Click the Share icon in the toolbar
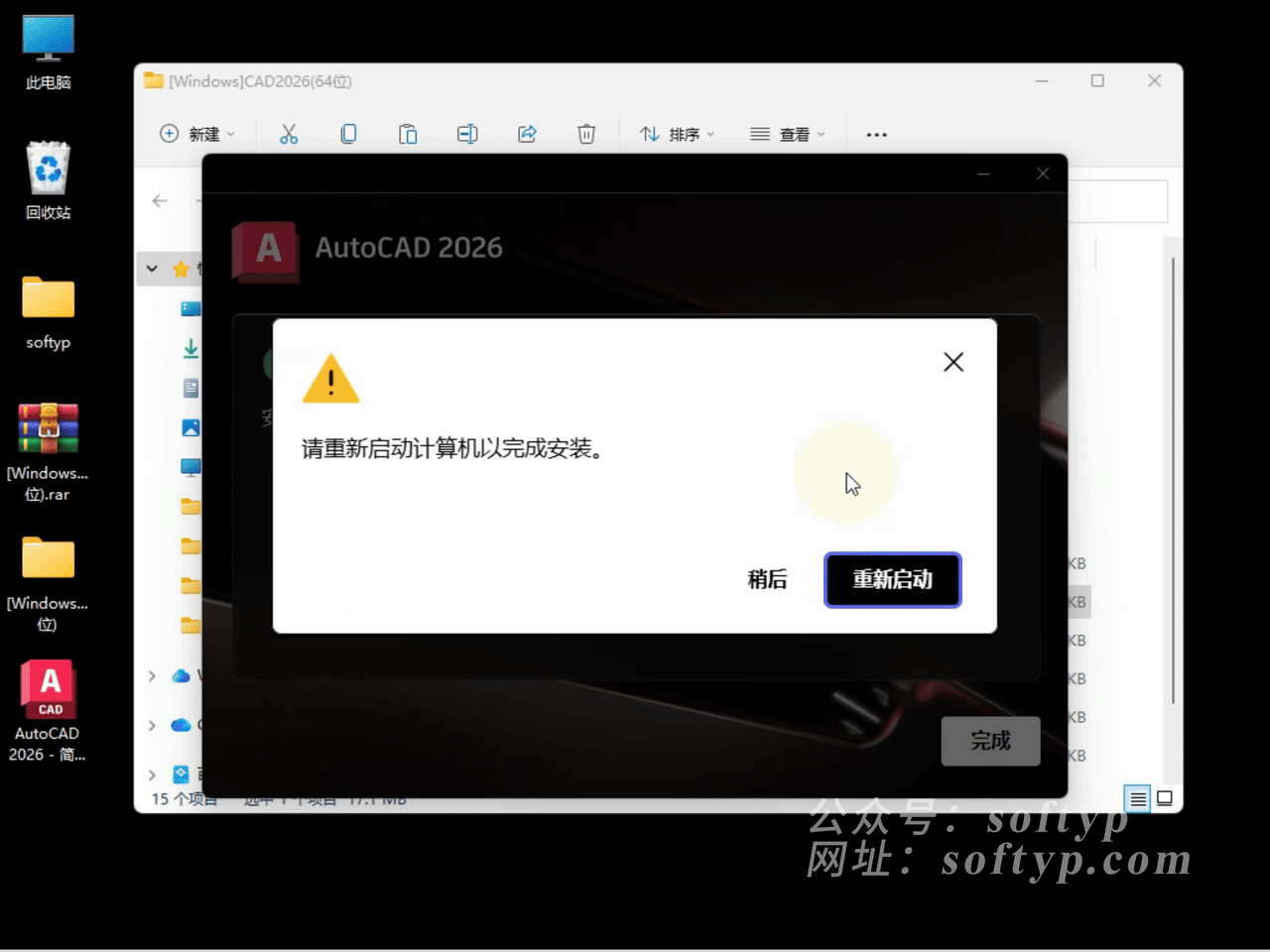The width and height of the screenshot is (1270, 952). (527, 133)
